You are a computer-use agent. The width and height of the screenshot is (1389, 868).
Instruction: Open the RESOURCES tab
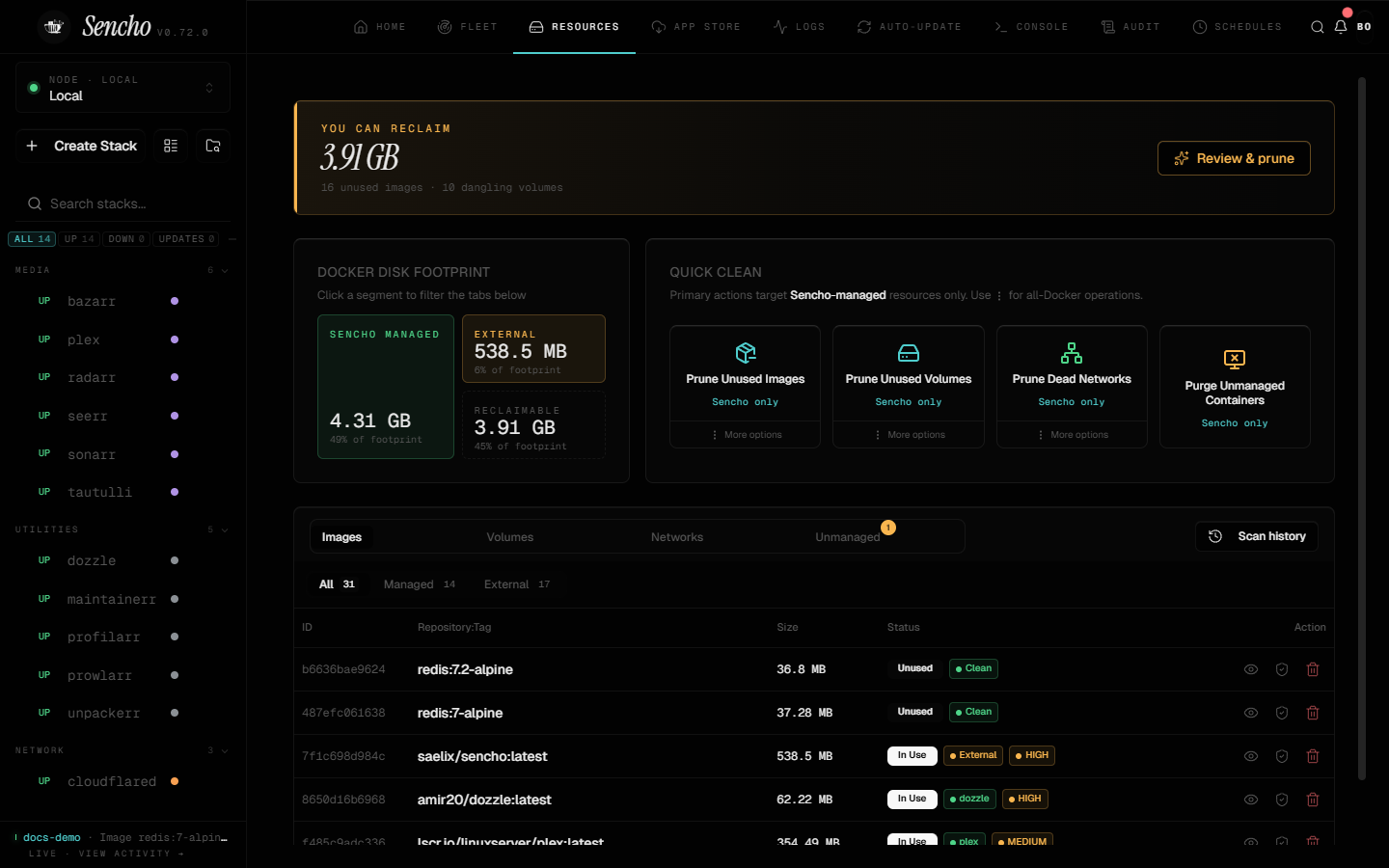[574, 27]
